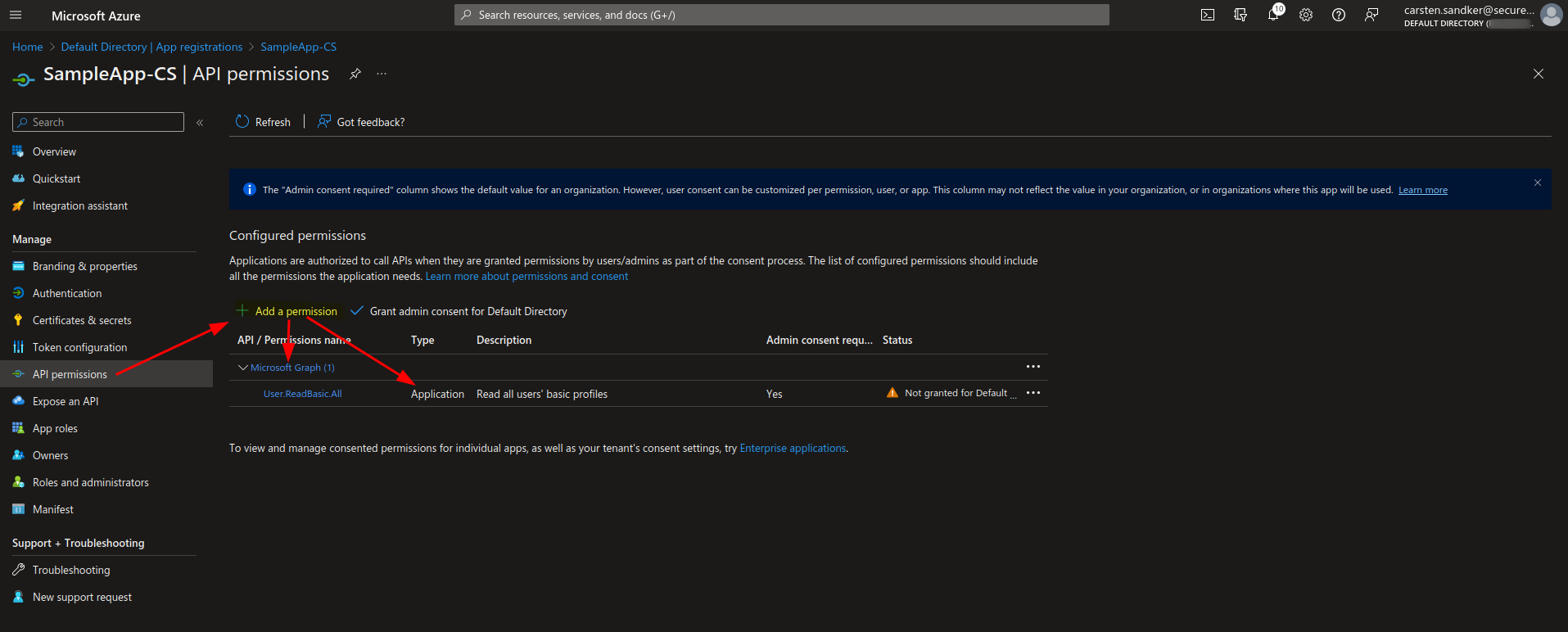
Task: Open the Enterprise applications link
Action: 793,449
